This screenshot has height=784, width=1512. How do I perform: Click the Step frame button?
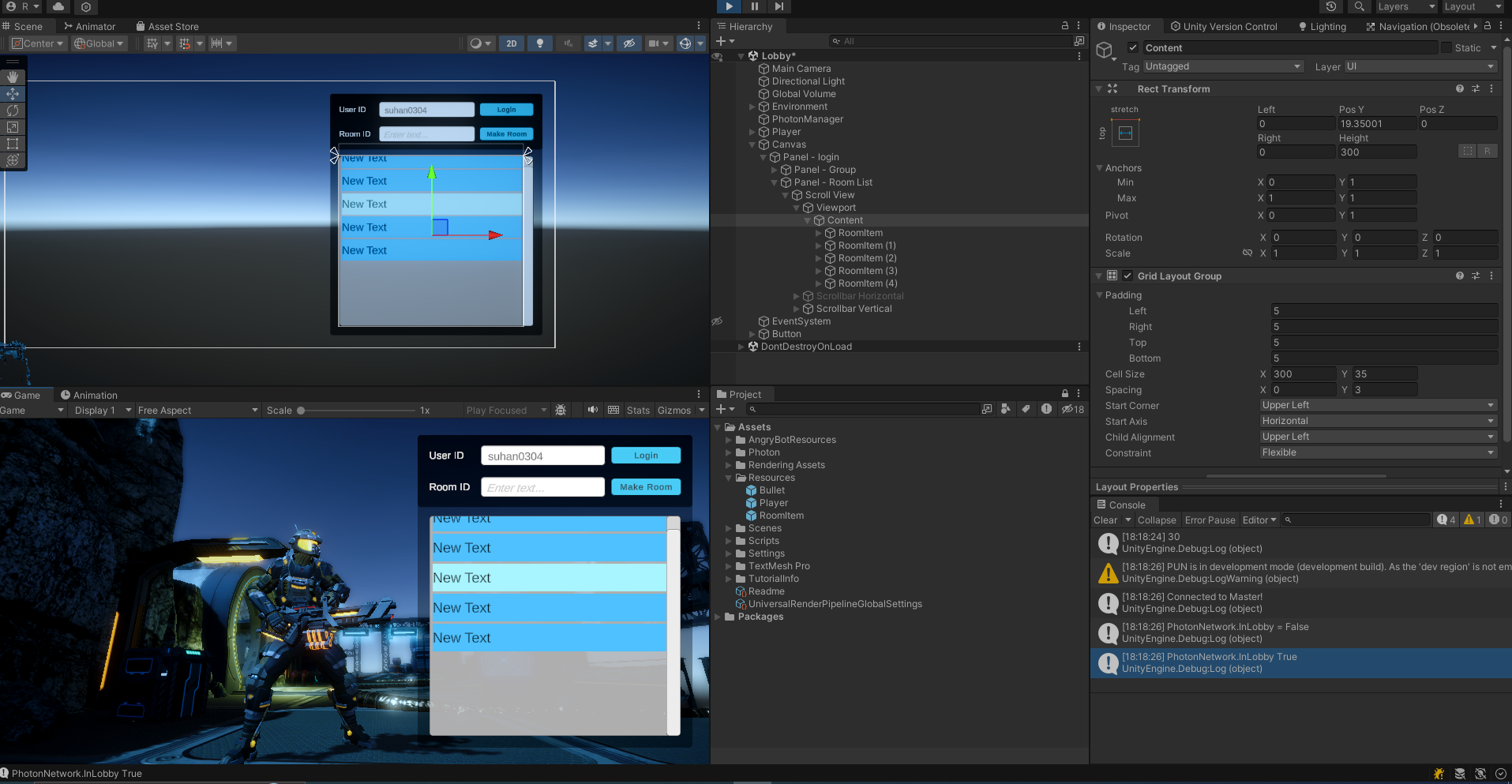779,6
